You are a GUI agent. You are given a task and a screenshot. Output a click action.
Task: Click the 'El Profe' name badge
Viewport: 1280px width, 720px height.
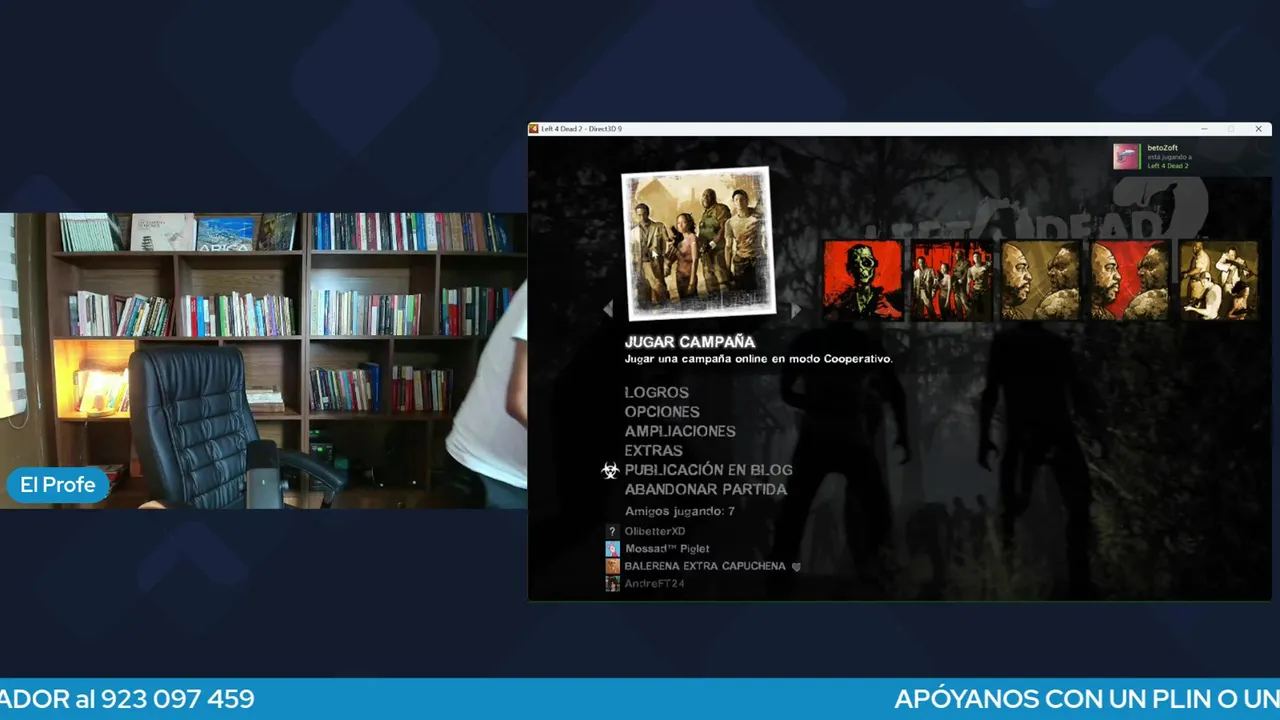point(58,485)
